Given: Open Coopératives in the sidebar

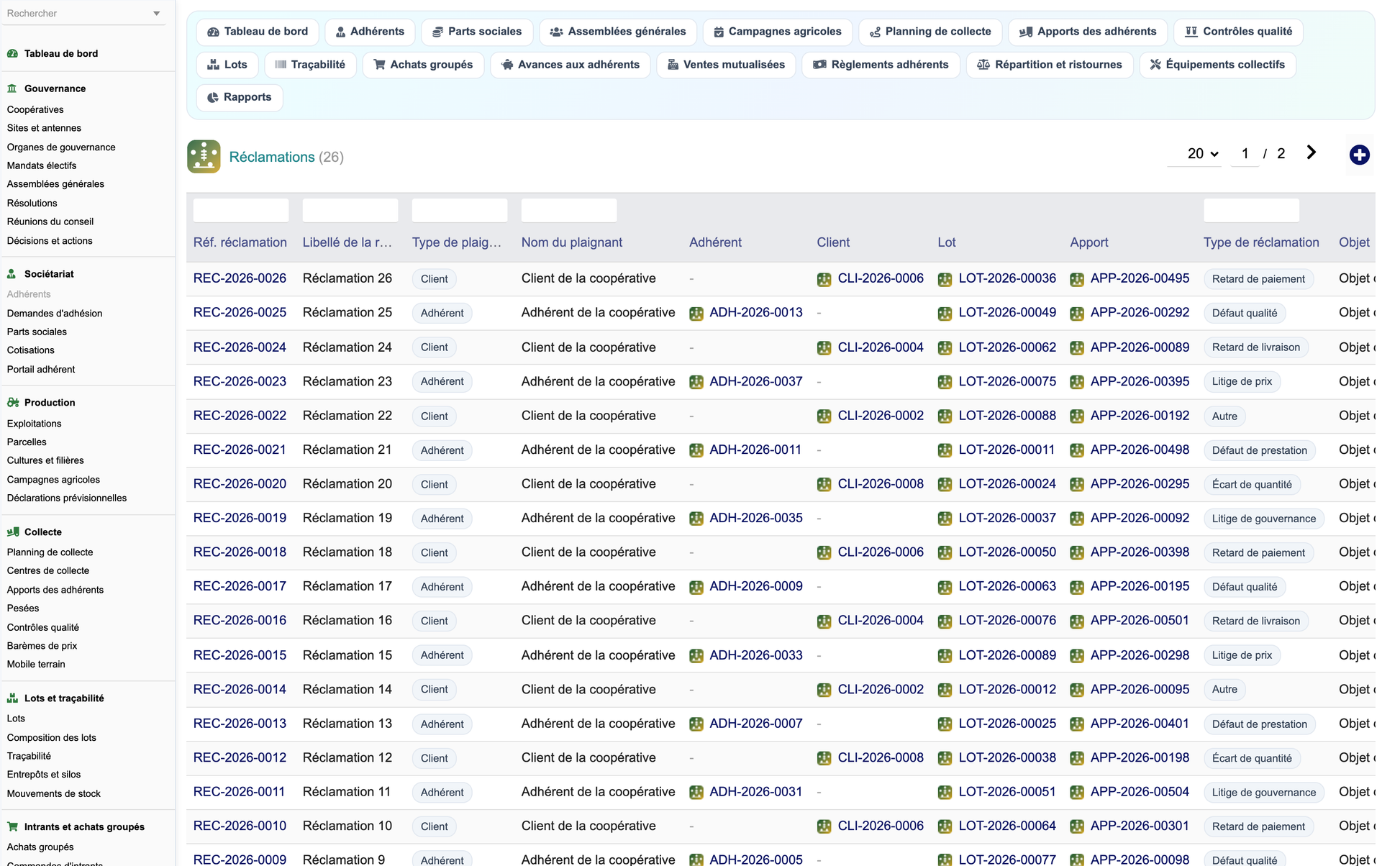Looking at the screenshot, I should point(35,109).
